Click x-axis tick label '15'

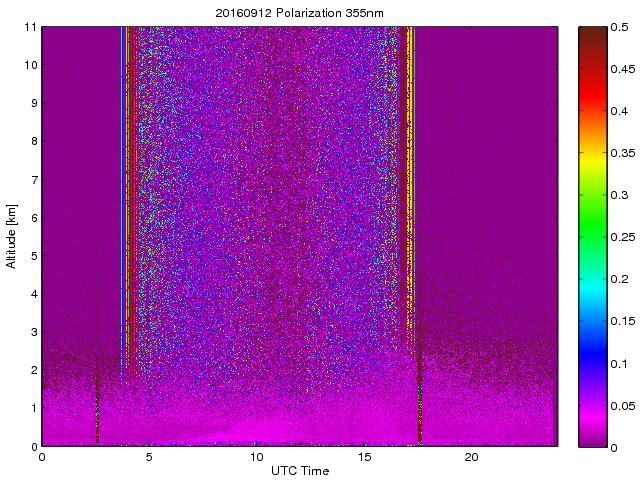coord(364,456)
